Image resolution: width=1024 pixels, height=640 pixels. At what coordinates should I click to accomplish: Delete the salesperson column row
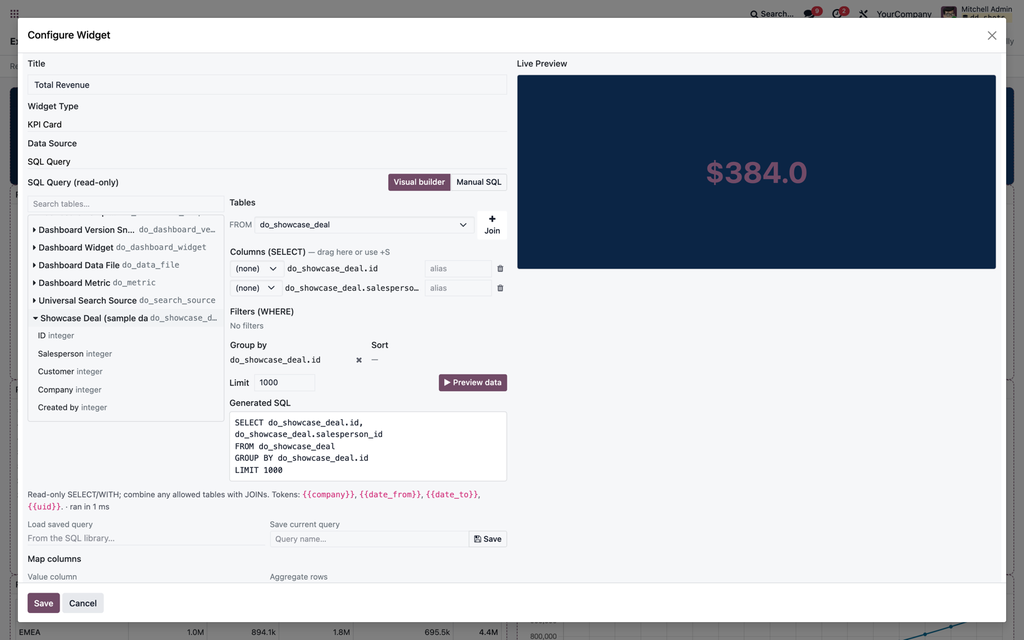point(500,288)
